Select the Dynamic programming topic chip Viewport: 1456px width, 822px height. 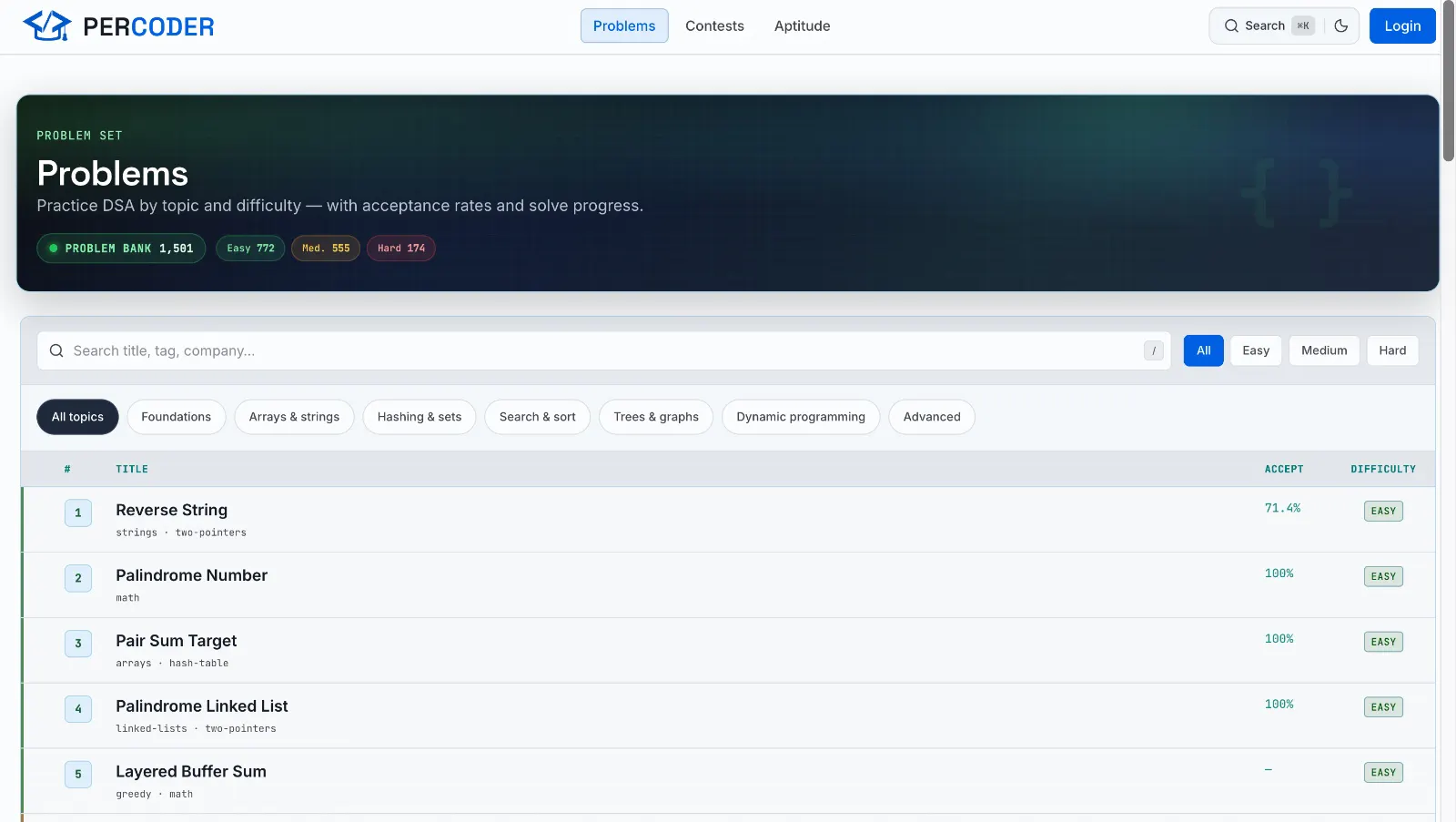(801, 417)
